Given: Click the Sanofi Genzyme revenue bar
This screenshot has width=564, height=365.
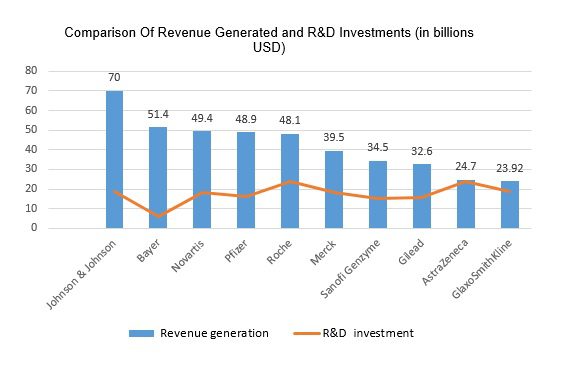Looking at the screenshot, I should [378, 194].
